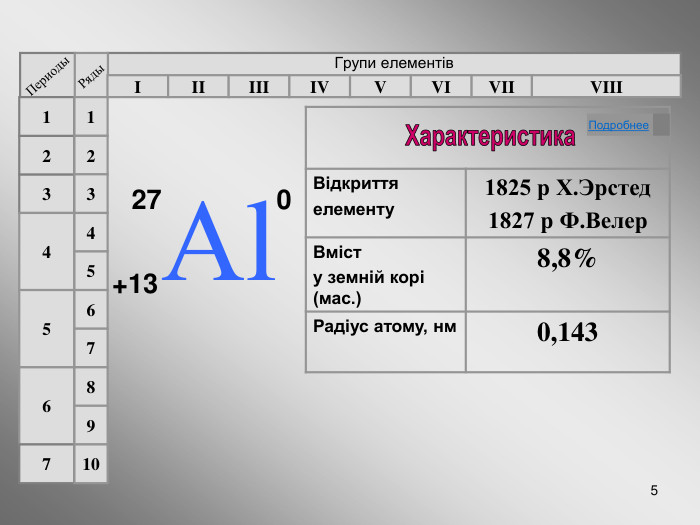Select row 3 in Ряды column
Screen dimensions: 700x525
pyautogui.click(x=91, y=194)
